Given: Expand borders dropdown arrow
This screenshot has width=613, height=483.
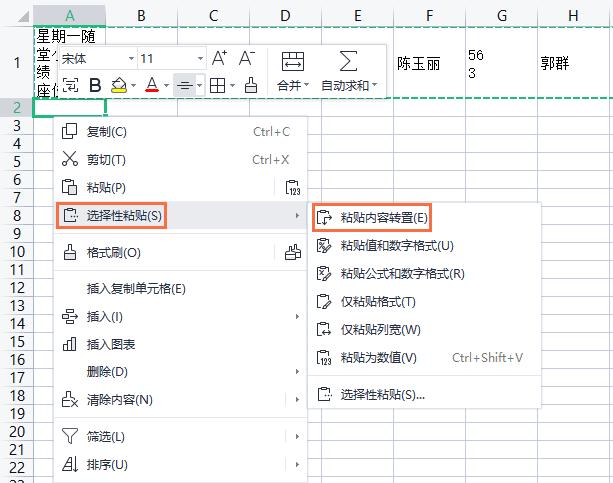Looking at the screenshot, I should 232,85.
